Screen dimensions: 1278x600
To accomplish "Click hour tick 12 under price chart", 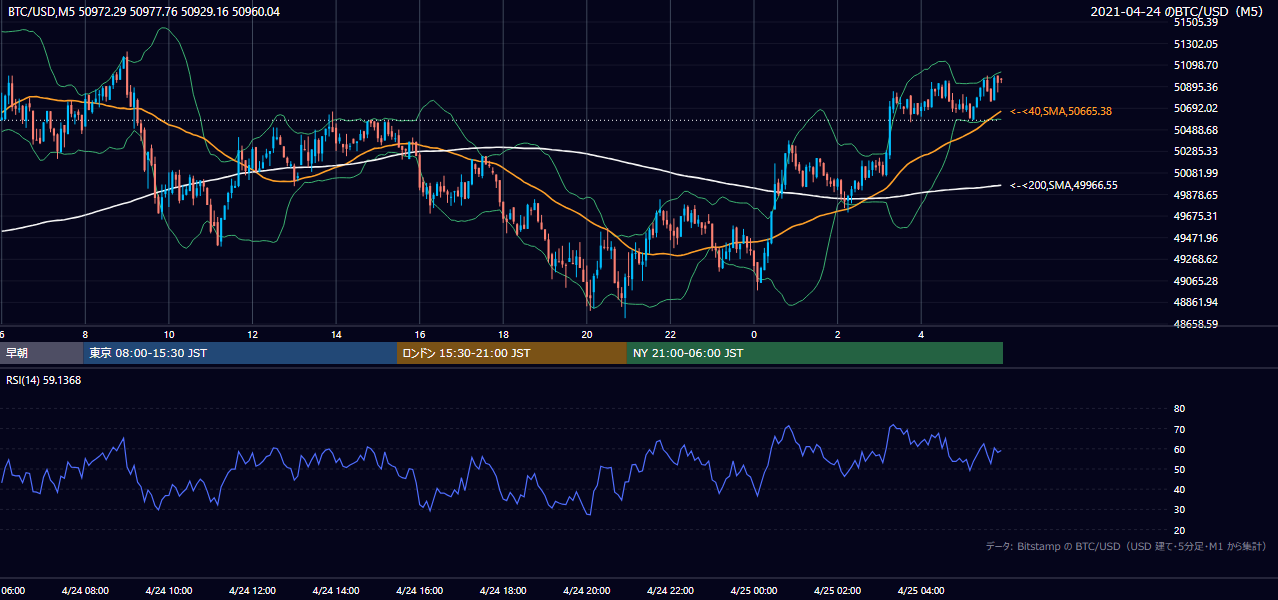I will (x=252, y=335).
